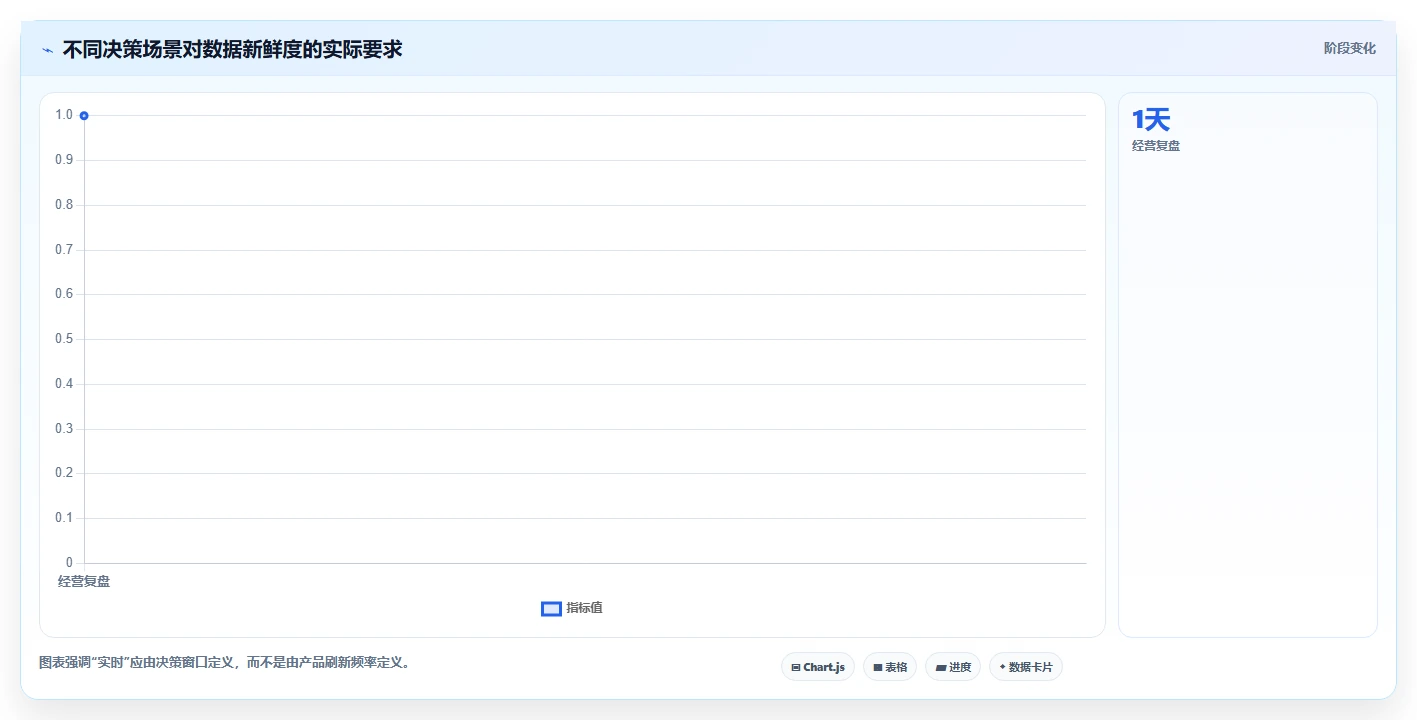Click the chart title 不同决策场景对数据新鲜度的实际要求
Image resolution: width=1417 pixels, height=720 pixels.
pos(232,49)
